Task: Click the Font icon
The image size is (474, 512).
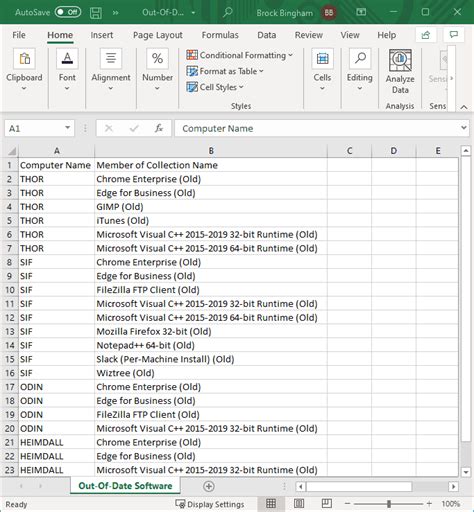Action: pyautogui.click(x=67, y=58)
